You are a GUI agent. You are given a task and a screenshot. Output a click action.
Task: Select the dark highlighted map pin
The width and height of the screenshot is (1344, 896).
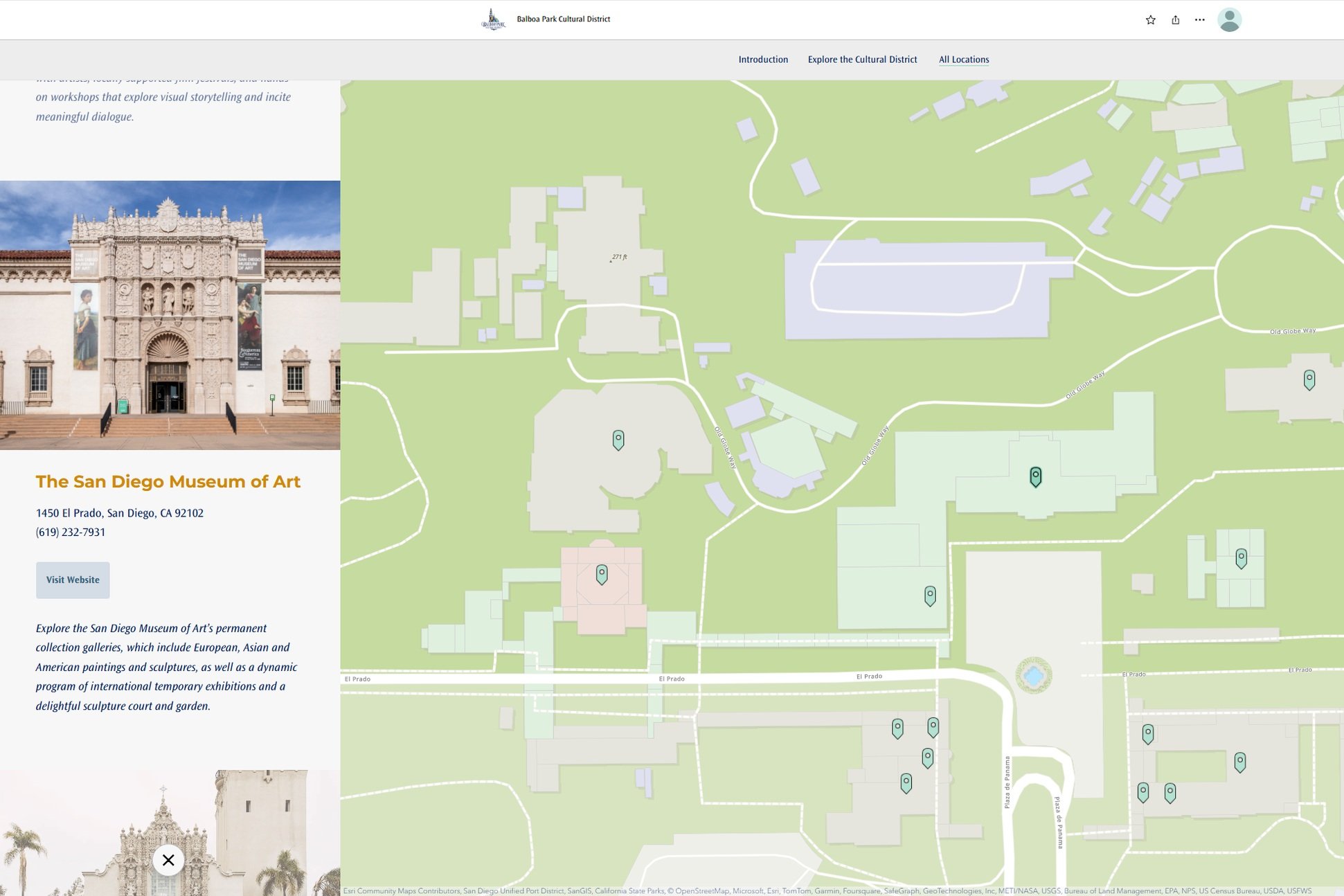[x=1035, y=476]
